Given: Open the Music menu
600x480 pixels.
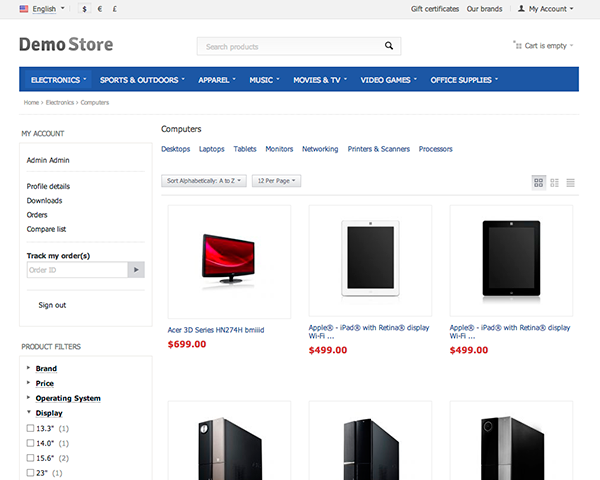Looking at the screenshot, I should 264,80.
